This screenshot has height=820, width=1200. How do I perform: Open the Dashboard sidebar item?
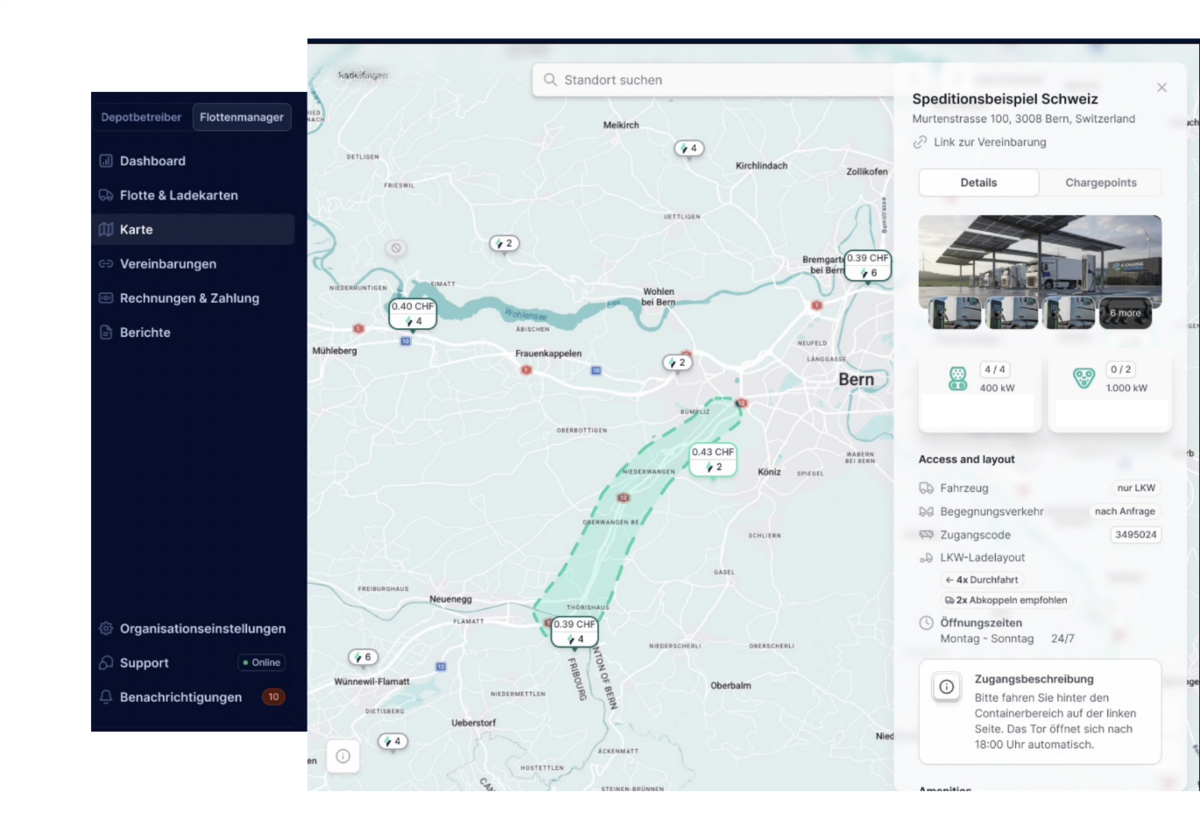152,161
